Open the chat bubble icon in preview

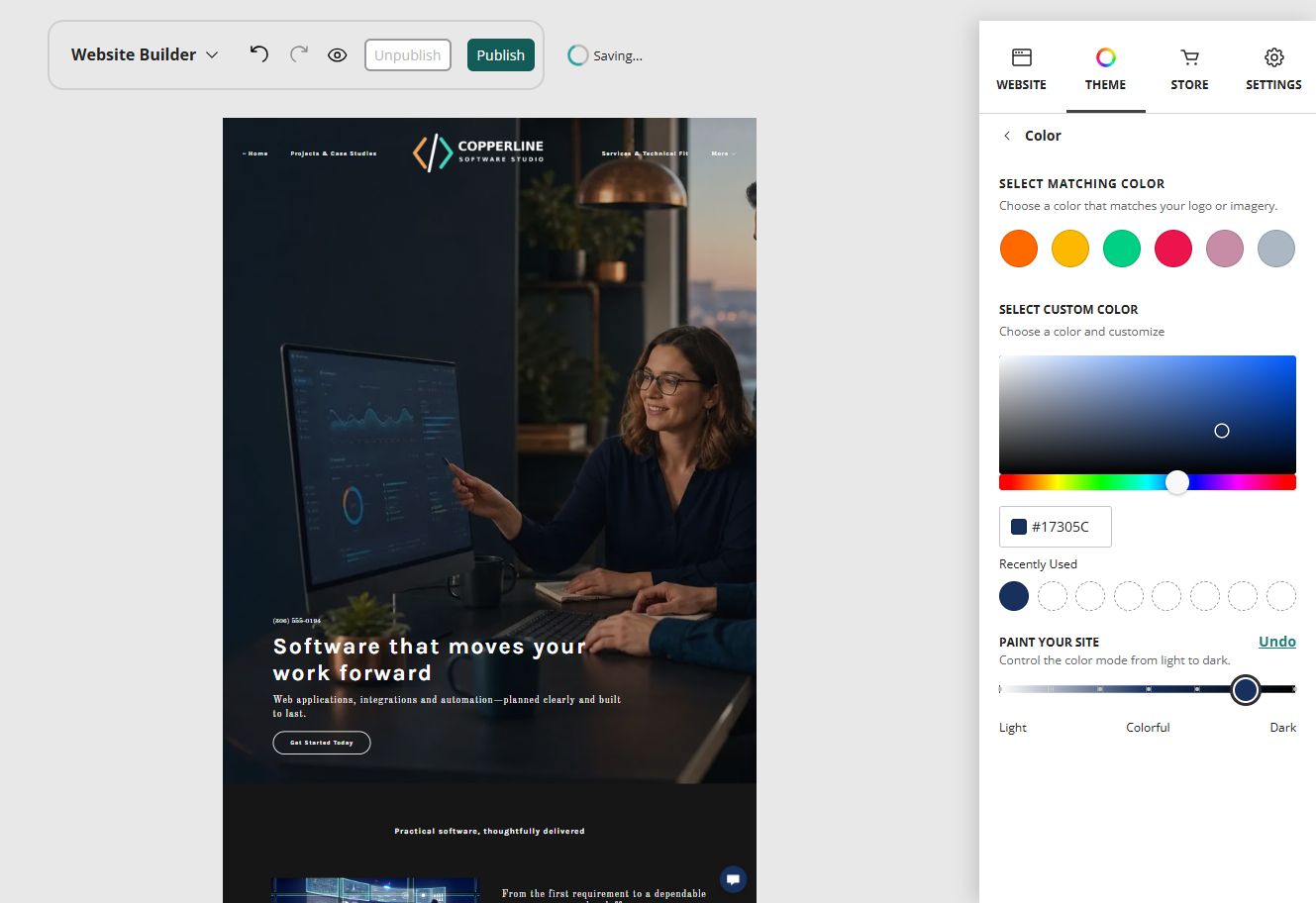pyautogui.click(x=733, y=878)
